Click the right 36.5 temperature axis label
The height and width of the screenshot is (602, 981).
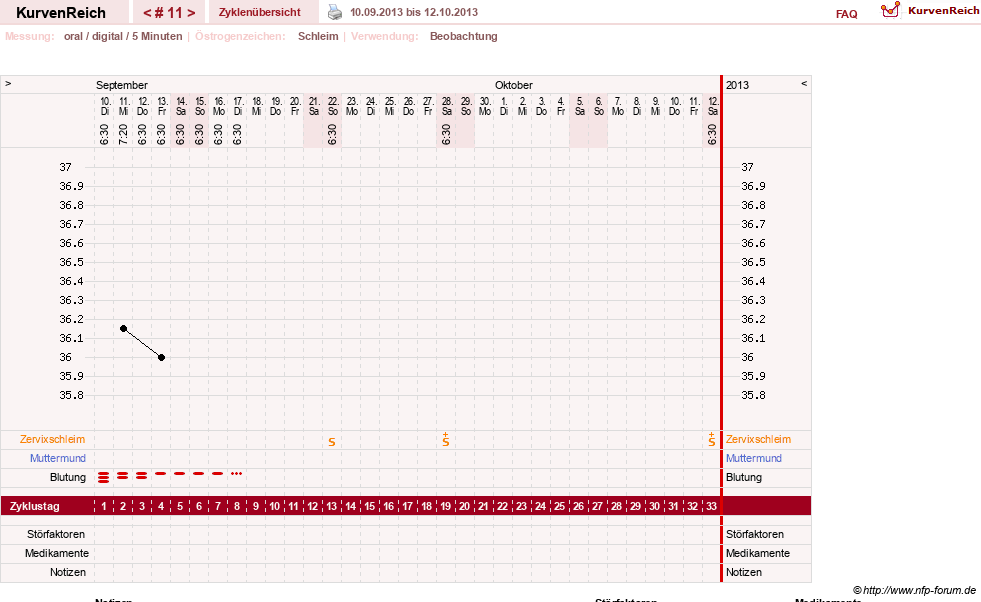(x=753, y=262)
